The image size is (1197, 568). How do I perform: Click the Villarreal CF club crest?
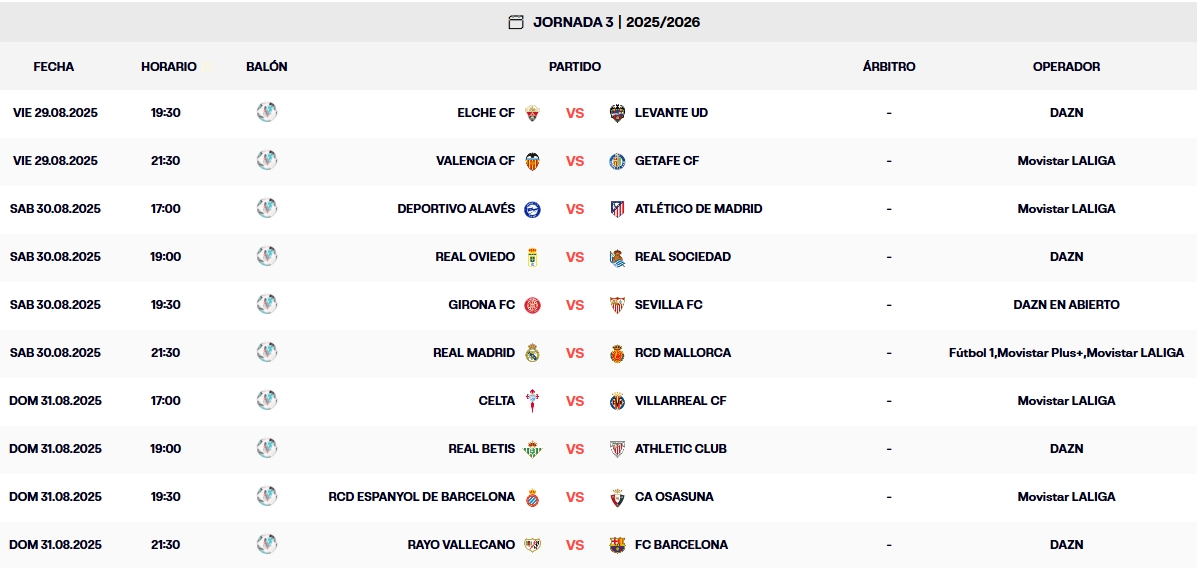tap(617, 401)
